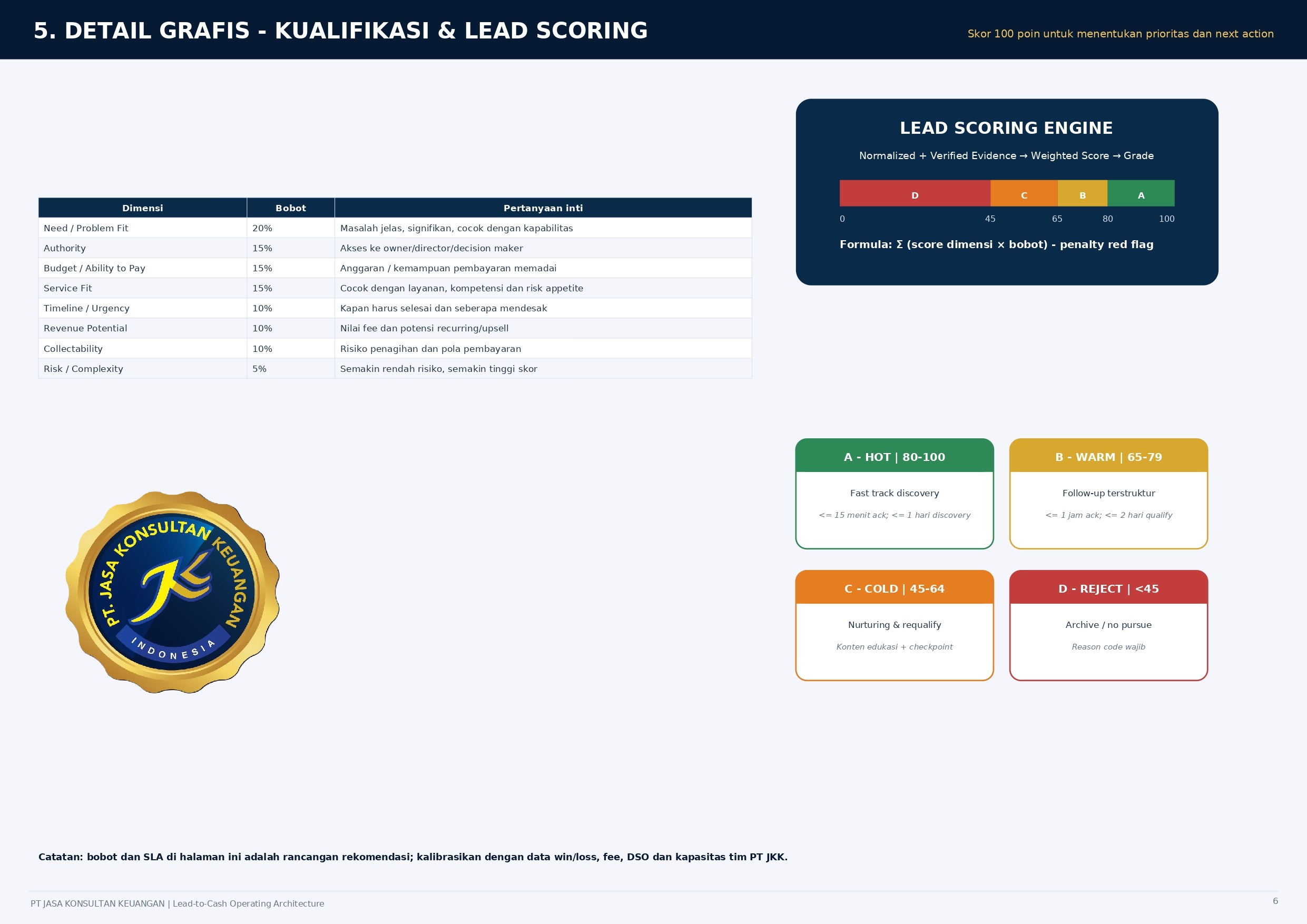Screen dimensions: 1307x924
Task: Click the Pertanyaan inti column header
Action: click(x=543, y=208)
